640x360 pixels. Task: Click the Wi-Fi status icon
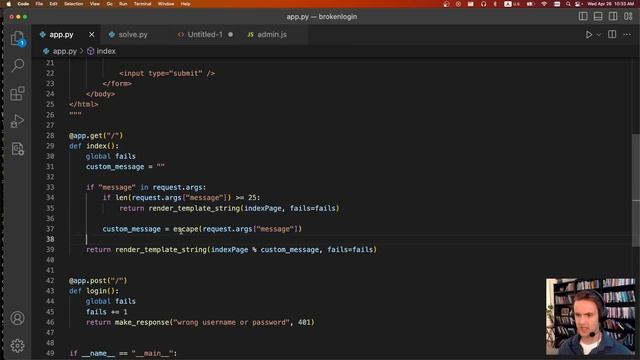(x=544, y=4)
